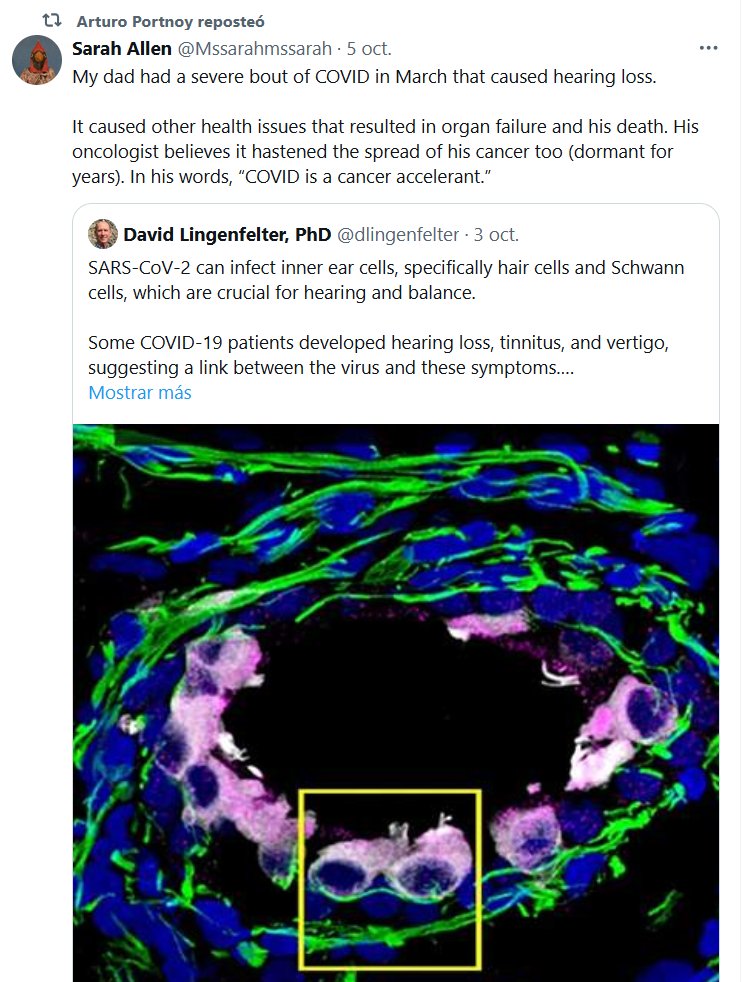Open David Lingenfelter, PhD name link
This screenshot has height=982, width=748.
pyautogui.click(x=227, y=235)
